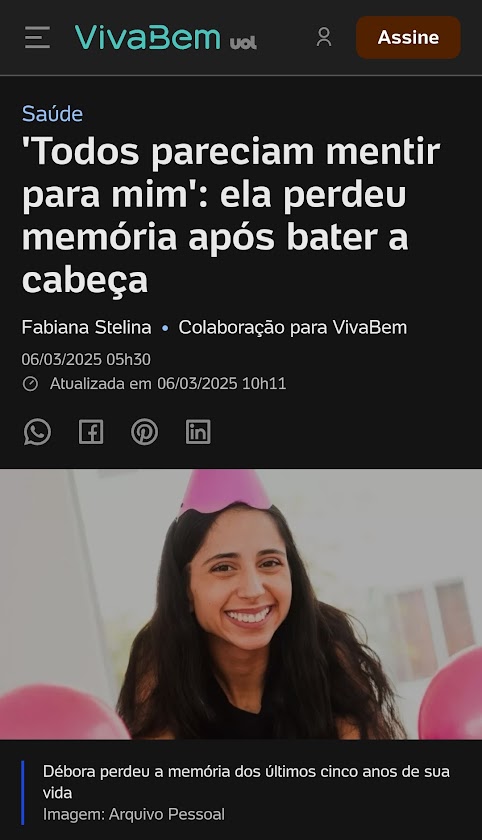The height and width of the screenshot is (840, 482).
Task: Share the article on LinkedIn
Action: coord(198,432)
